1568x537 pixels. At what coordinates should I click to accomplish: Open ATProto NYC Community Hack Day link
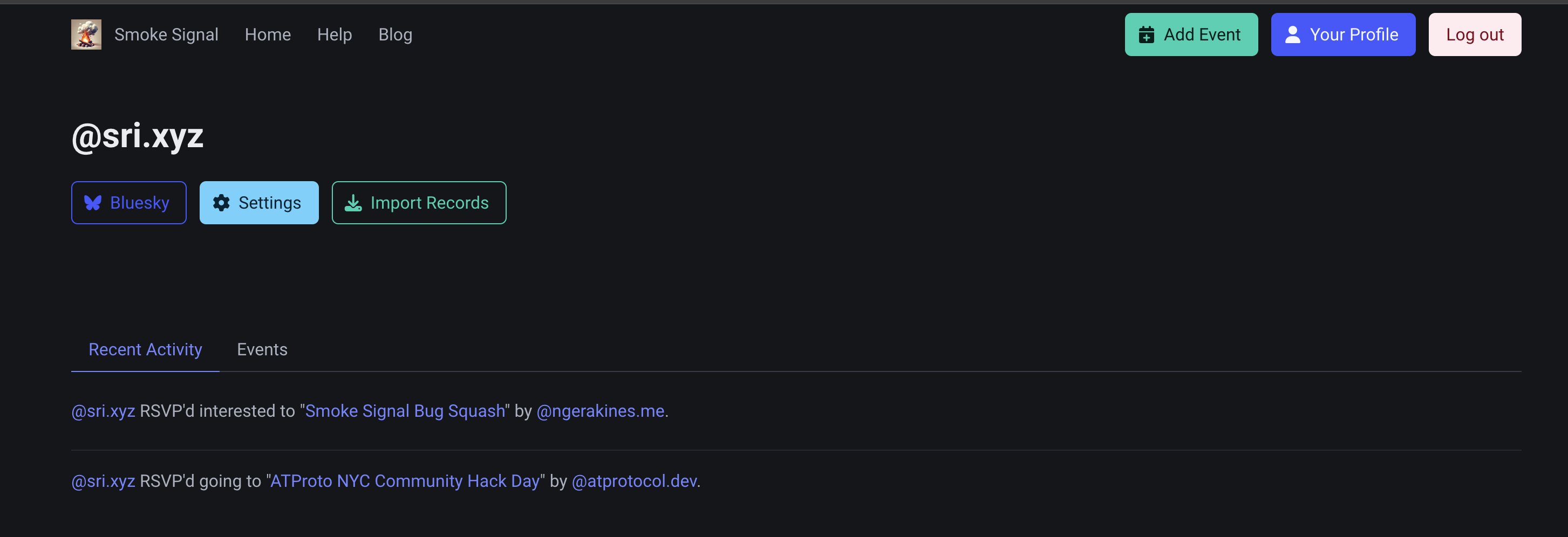pos(405,481)
